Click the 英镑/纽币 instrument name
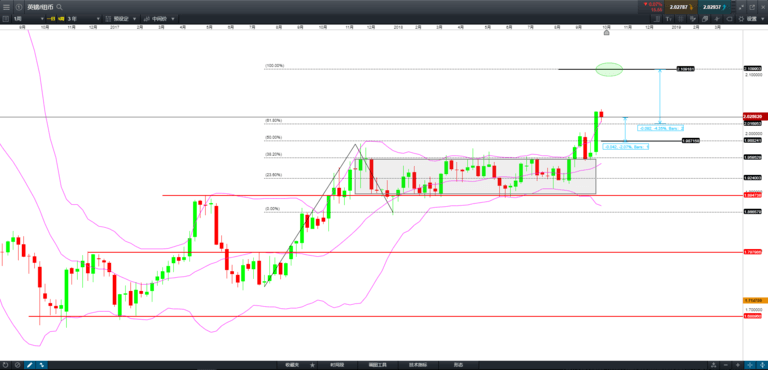The image size is (768, 370). pyautogui.click(x=40, y=7)
